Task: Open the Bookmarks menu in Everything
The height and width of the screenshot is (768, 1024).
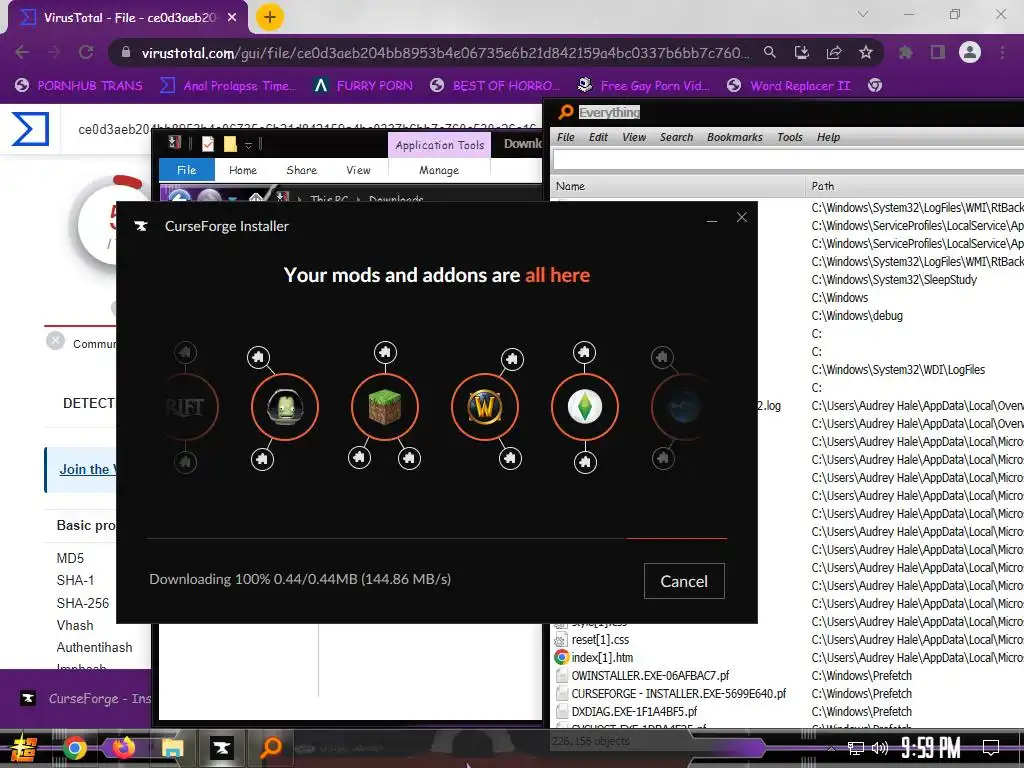Action: 735,137
